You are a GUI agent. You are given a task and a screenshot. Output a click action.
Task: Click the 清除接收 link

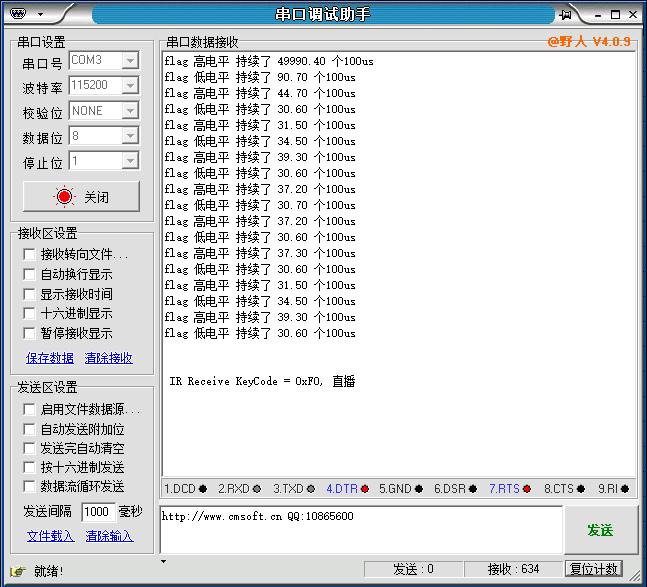pyautogui.click(x=109, y=358)
